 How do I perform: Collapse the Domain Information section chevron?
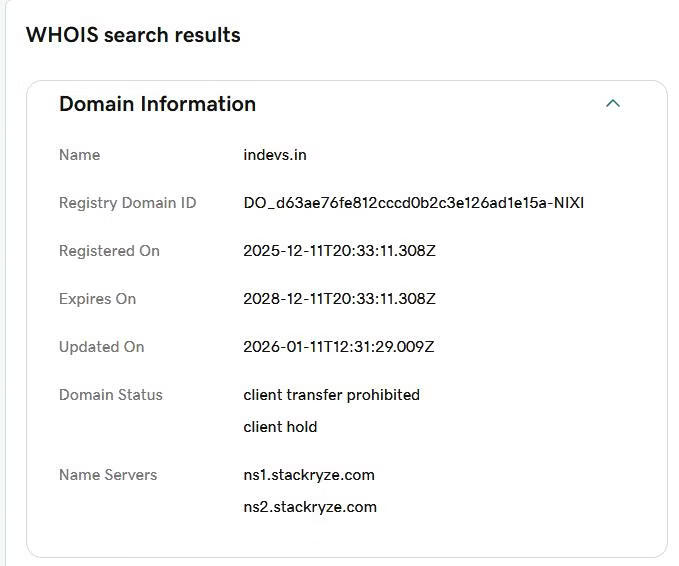(x=613, y=103)
